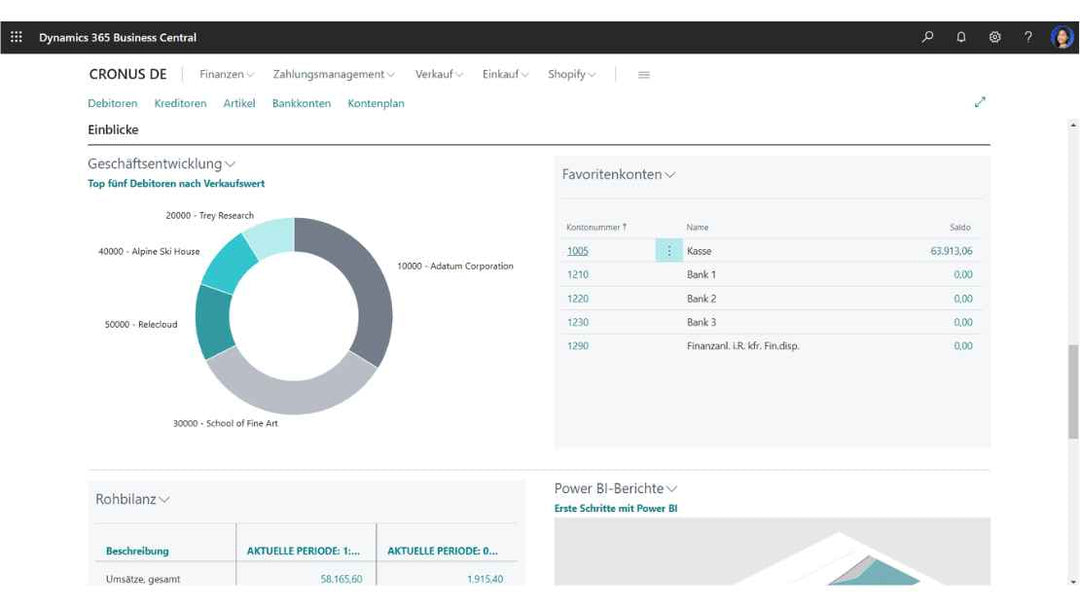Go to the Debitoren list link
The height and width of the screenshot is (607, 1080).
[112, 103]
